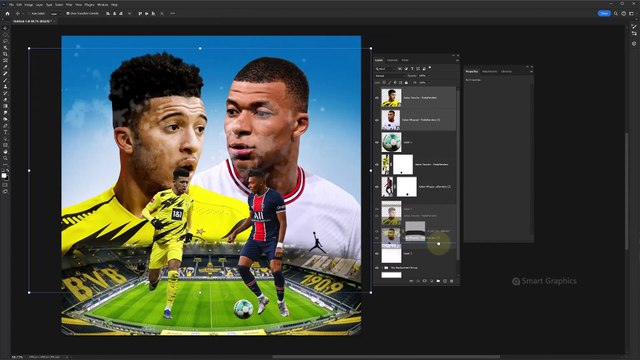Click the Kylian Mbappé full-body layer mask thumbnail
The height and width of the screenshot is (360, 640).
click(407, 187)
